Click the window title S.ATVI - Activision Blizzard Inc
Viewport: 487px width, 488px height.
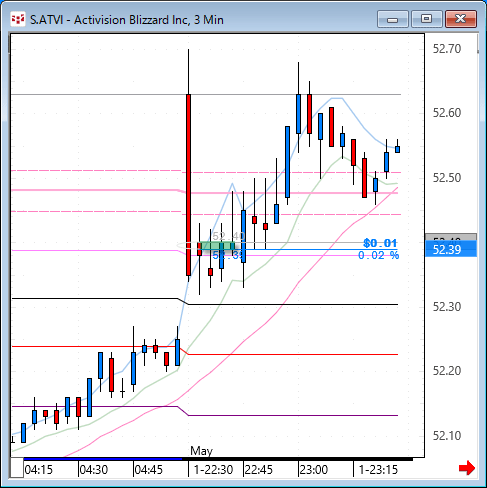tap(127, 20)
